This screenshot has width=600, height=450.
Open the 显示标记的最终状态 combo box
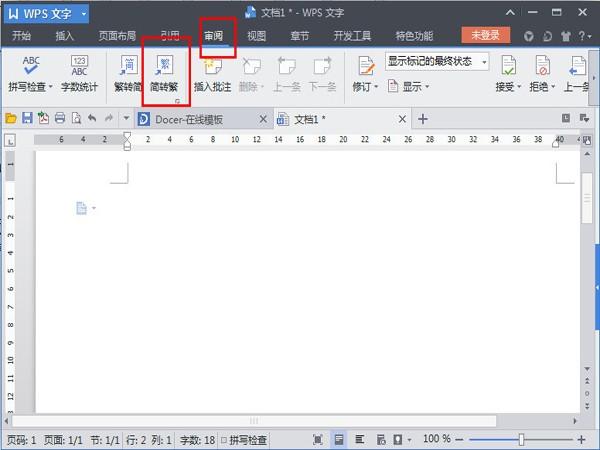437,62
